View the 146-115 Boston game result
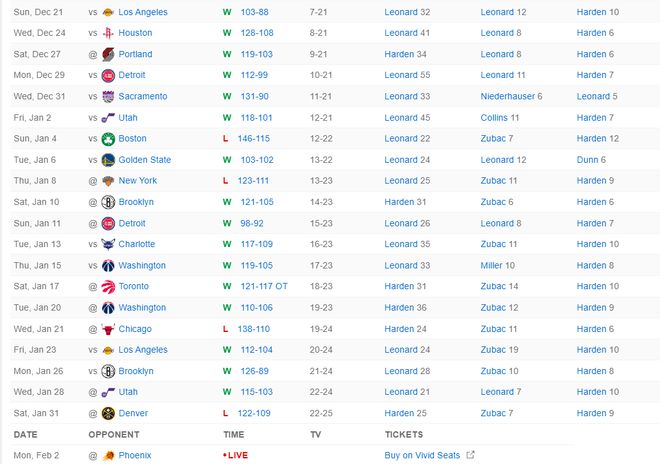 click(x=255, y=139)
